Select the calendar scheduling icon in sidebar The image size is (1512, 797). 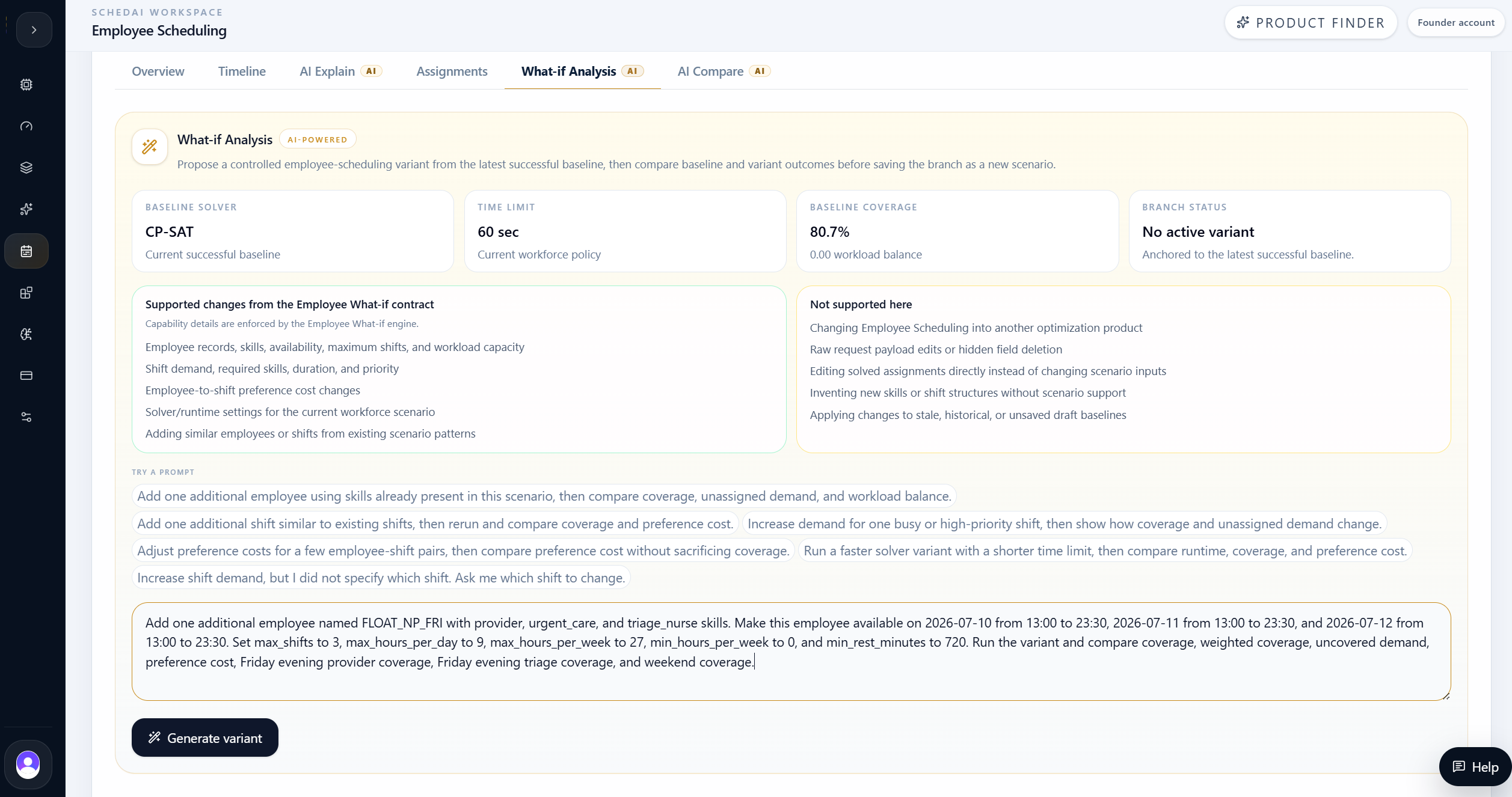26,251
